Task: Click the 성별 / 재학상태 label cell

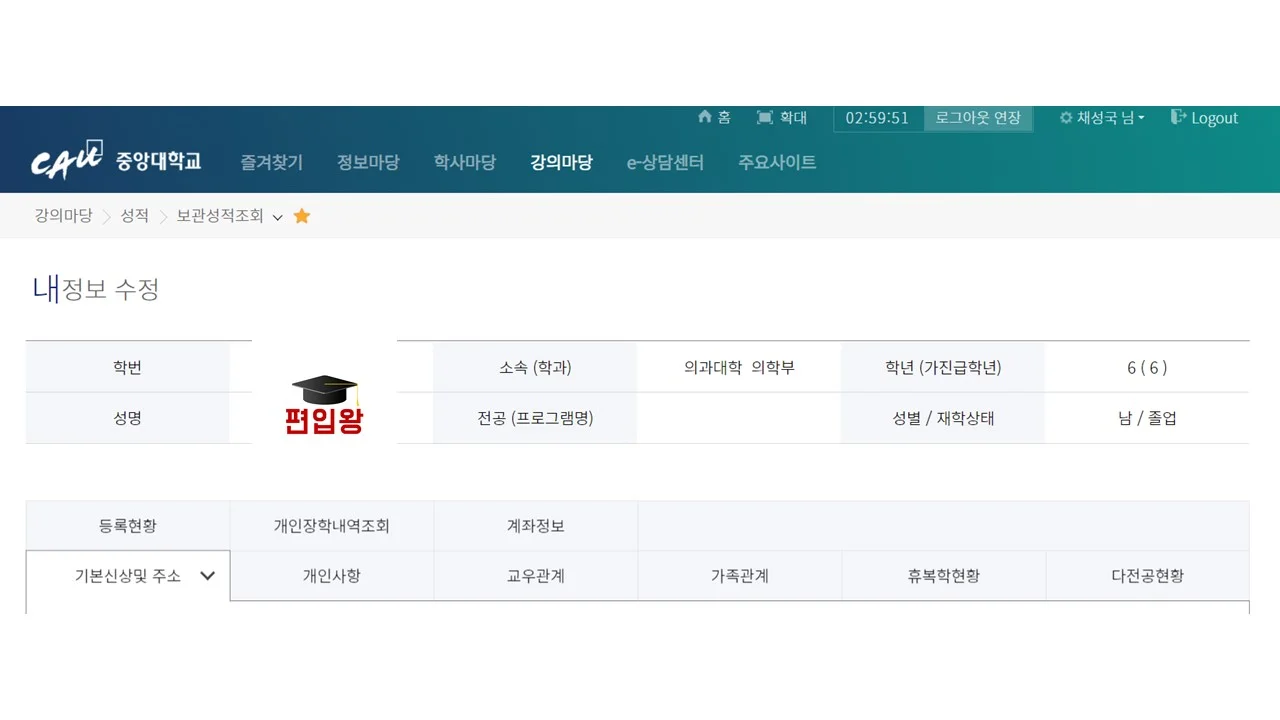Action: pos(943,418)
